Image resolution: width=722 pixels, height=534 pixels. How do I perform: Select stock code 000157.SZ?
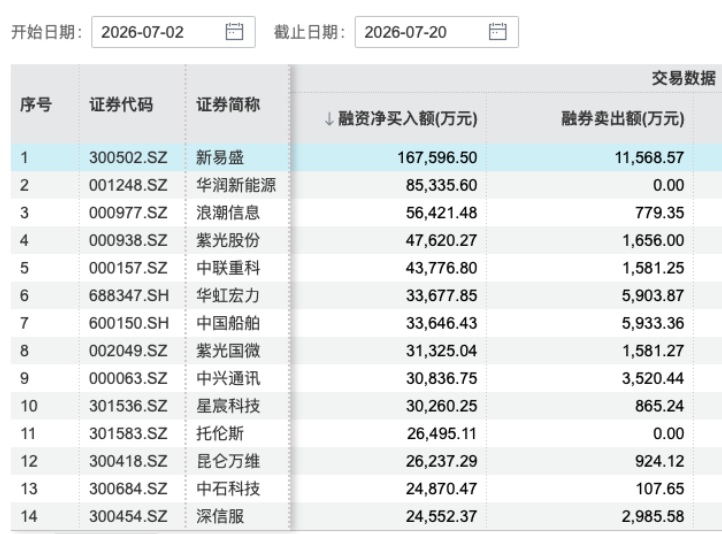128,268
